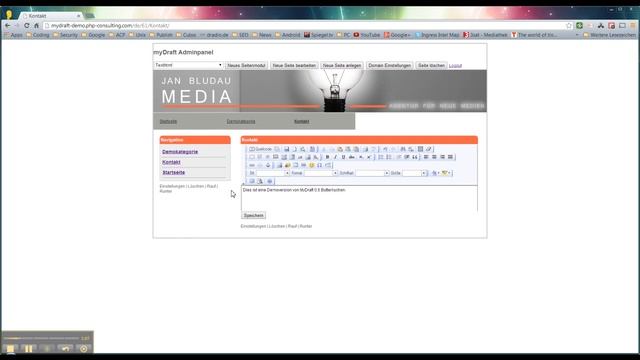This screenshot has height=360, width=640.
Task: Toggle block quote formatting
Action: (415, 157)
